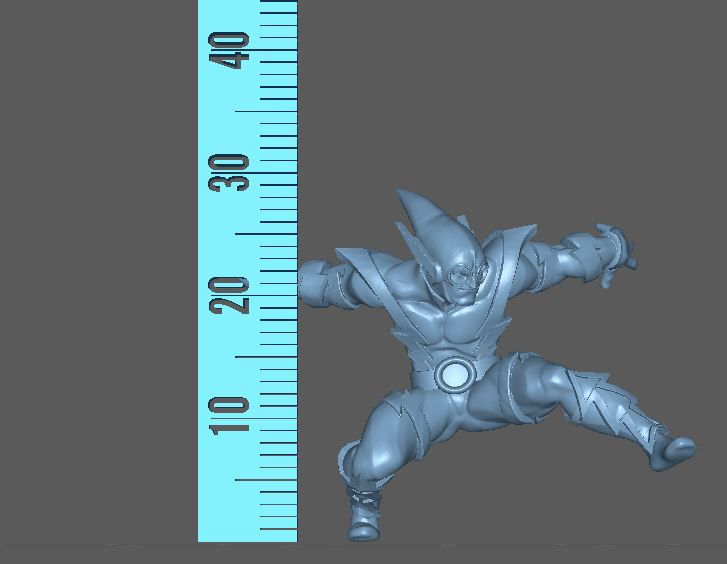727x564 pixels.
Task: Click the 40 mark on the ruler
Action: (231, 50)
